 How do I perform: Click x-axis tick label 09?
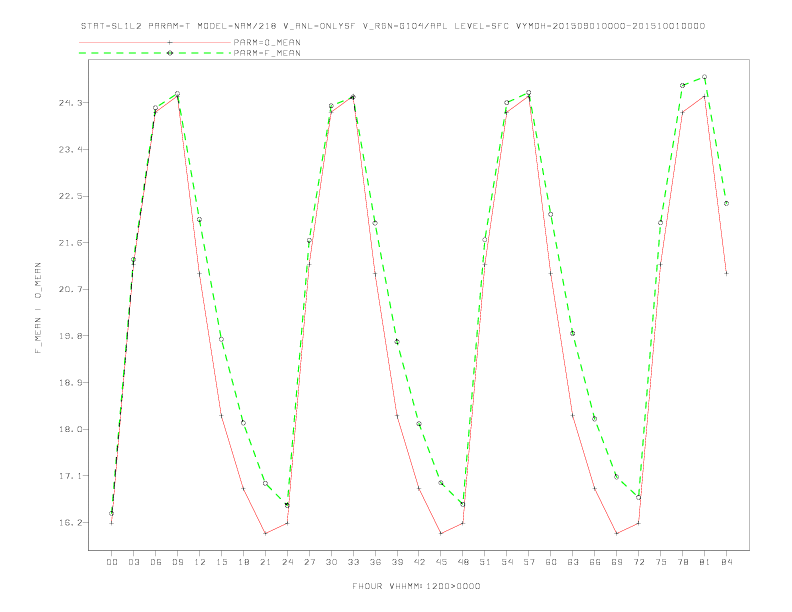[177, 562]
